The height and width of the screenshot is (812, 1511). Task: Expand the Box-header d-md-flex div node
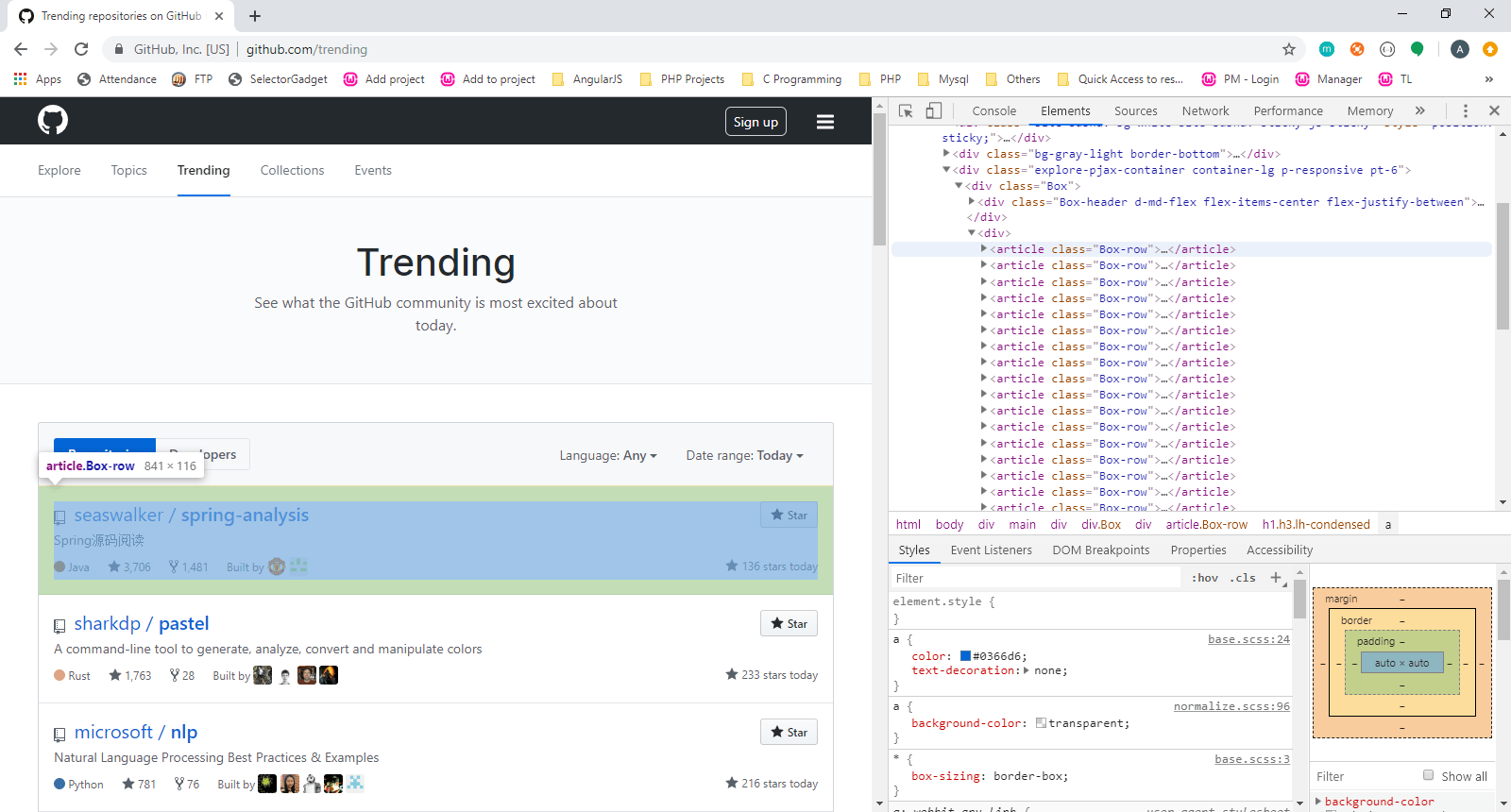pos(971,201)
